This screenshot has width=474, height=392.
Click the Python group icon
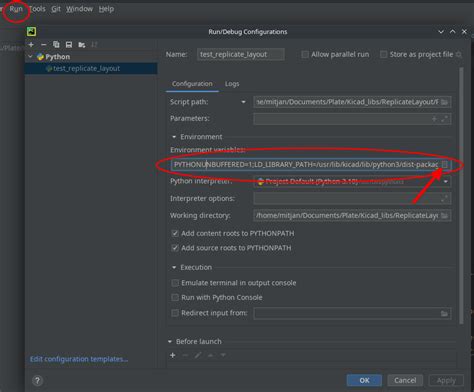41,57
